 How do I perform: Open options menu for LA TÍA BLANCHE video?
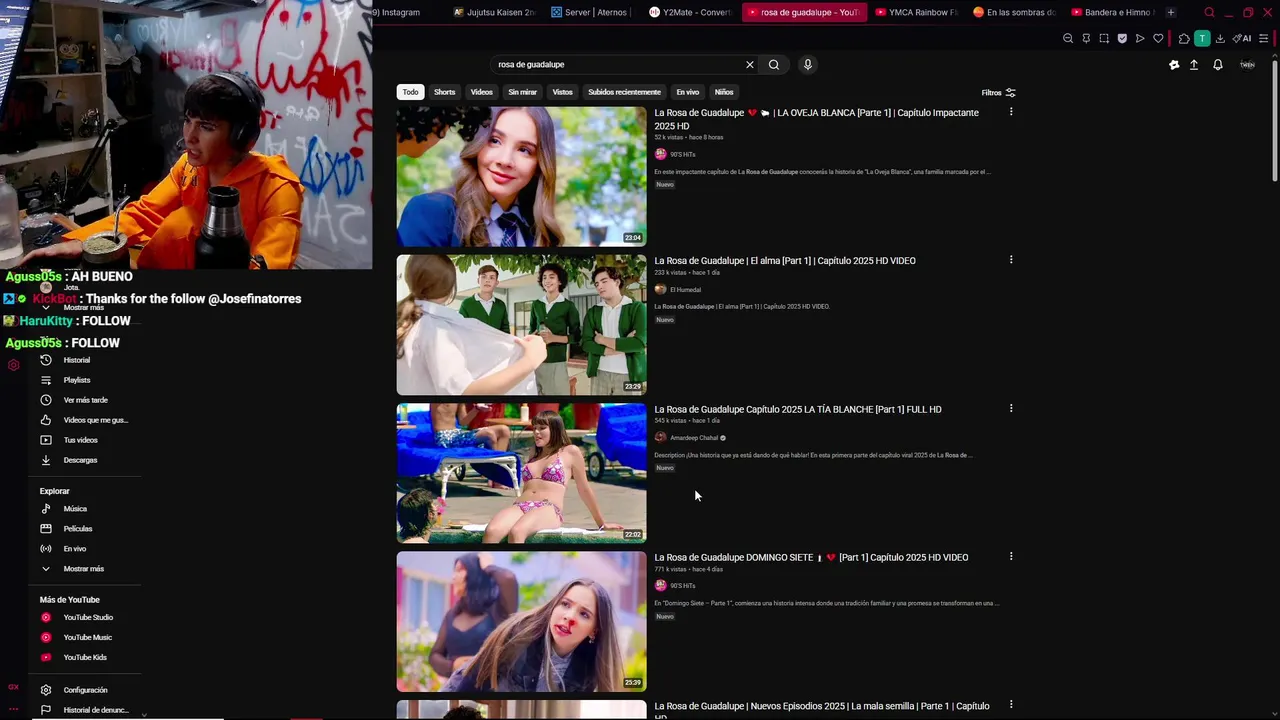point(1011,408)
